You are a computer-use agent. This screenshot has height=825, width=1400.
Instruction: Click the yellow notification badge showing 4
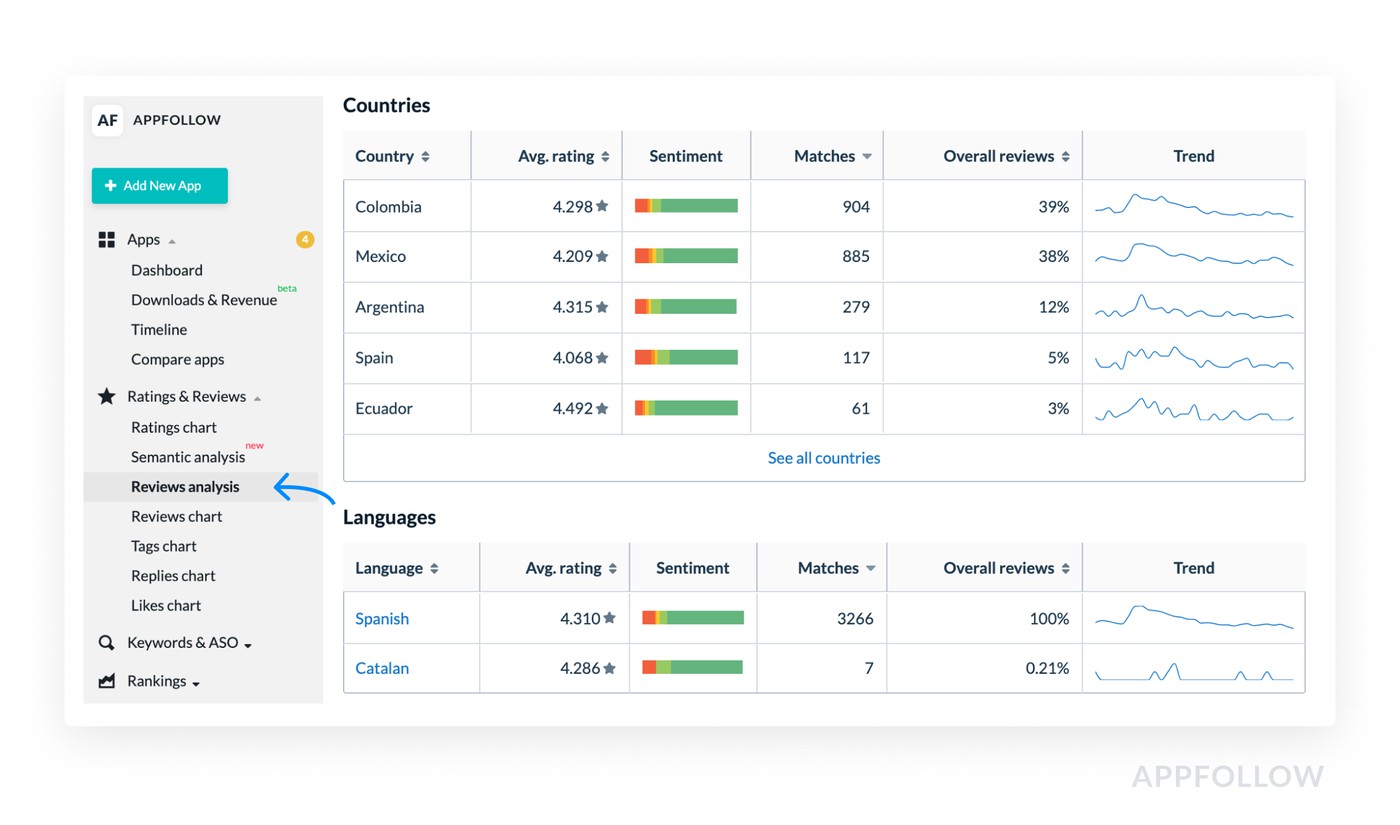(305, 240)
